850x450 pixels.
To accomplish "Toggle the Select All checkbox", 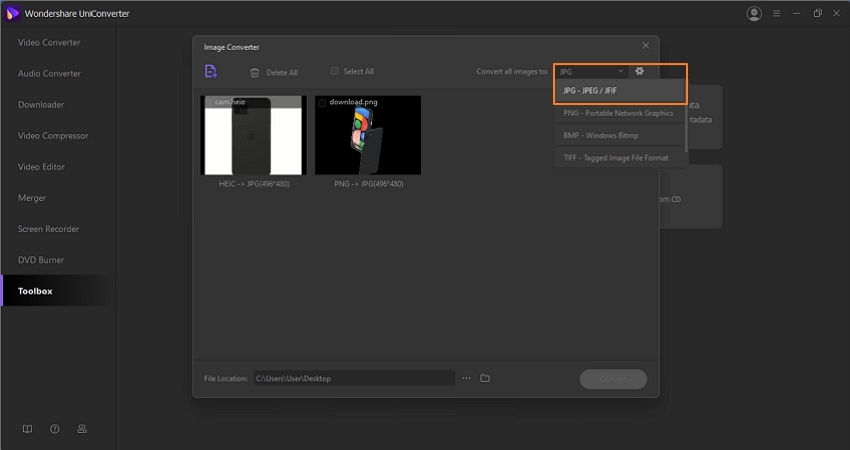I will 334,71.
